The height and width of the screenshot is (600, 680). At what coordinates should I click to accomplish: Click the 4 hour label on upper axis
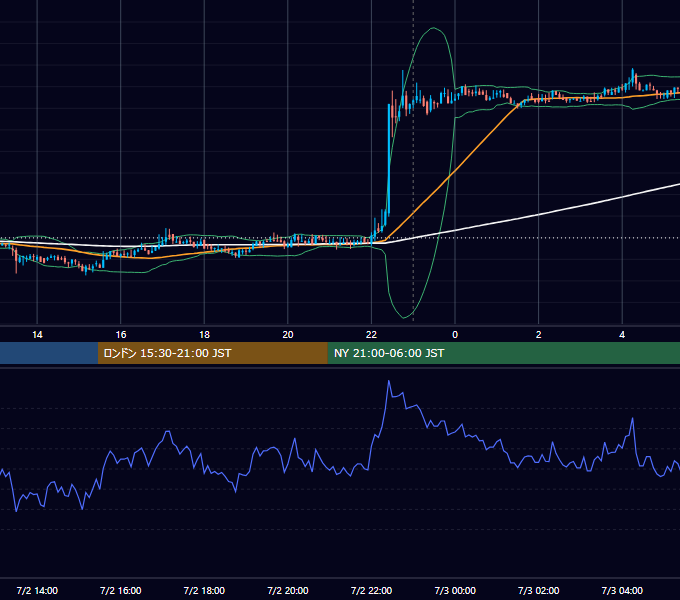(622, 335)
